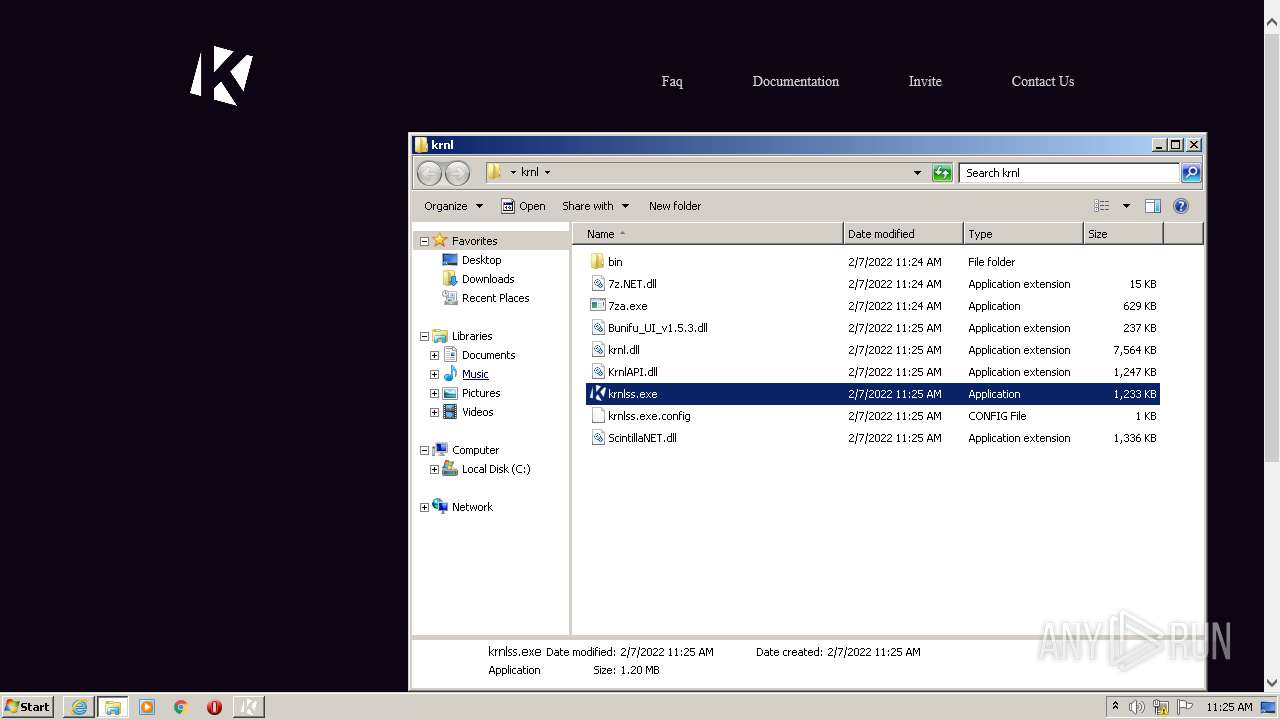The height and width of the screenshot is (720, 1280).
Task: Select the 7za.exe file icon
Action: click(598, 306)
